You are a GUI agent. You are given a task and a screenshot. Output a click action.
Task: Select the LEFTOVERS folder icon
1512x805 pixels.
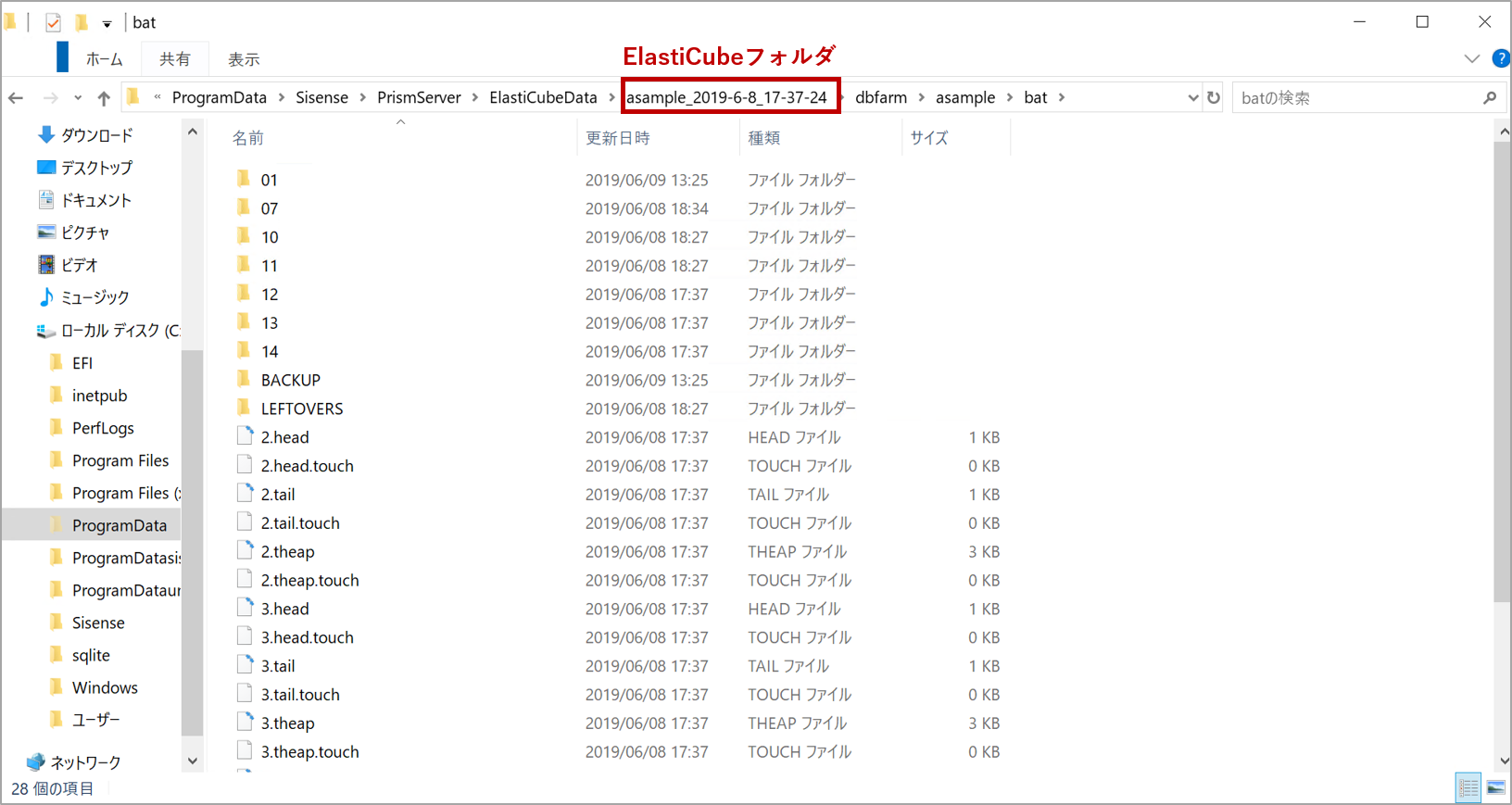[x=244, y=408]
